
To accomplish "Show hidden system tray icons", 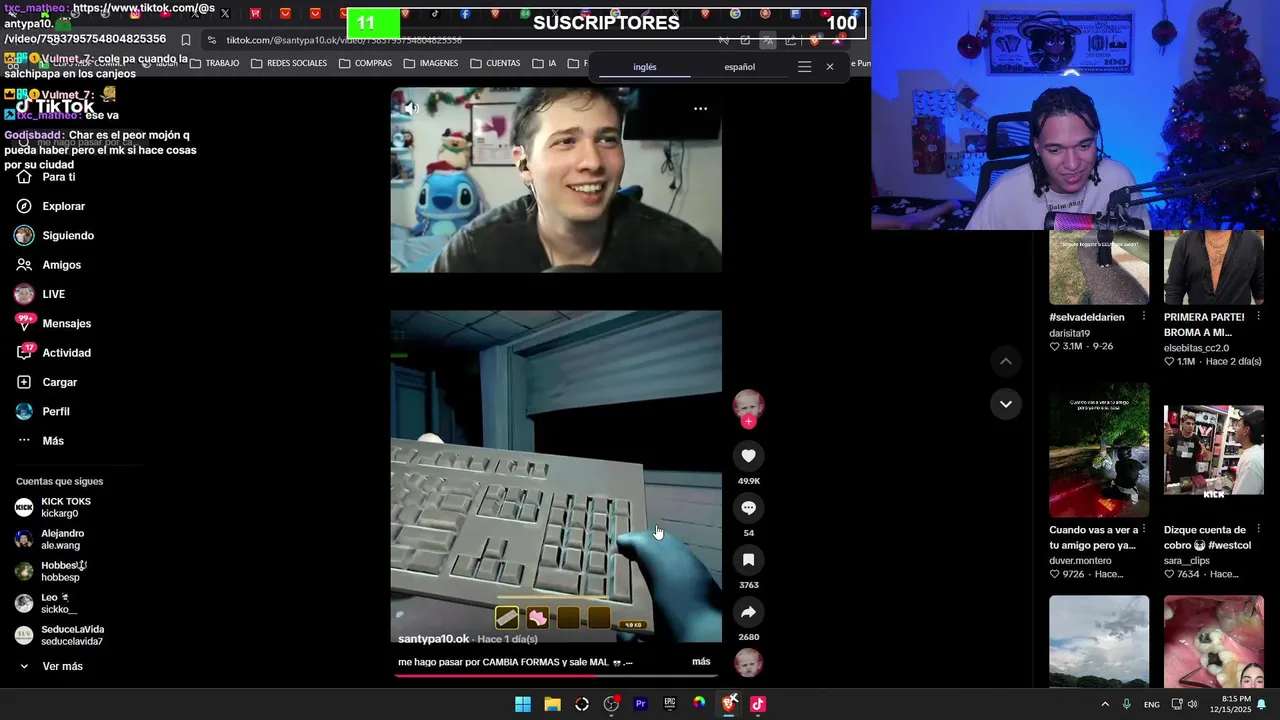I will pos(1105,704).
